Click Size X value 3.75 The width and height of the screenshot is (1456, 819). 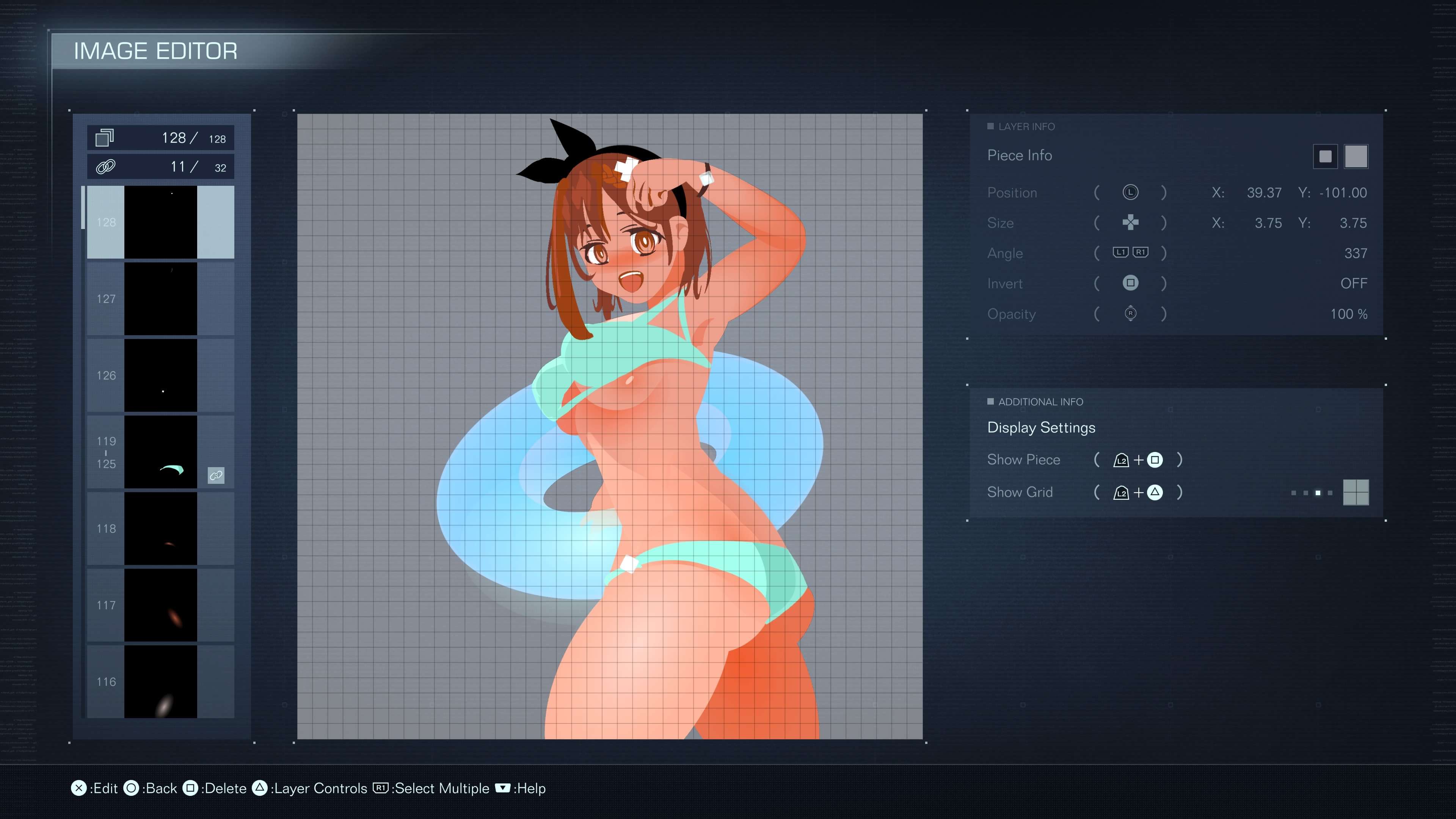point(1268,223)
